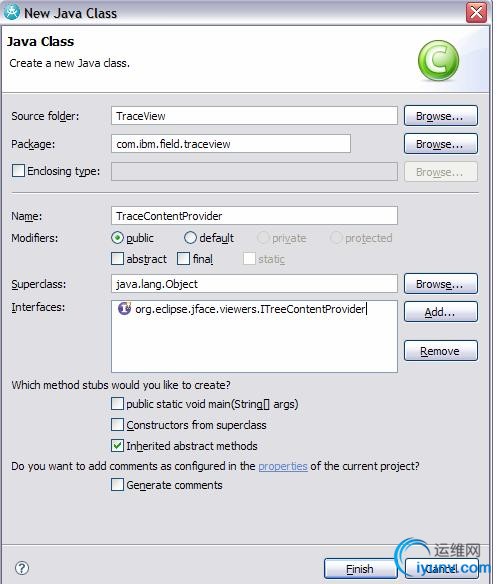Open the project properties link
The image size is (497, 584).
click(283, 466)
